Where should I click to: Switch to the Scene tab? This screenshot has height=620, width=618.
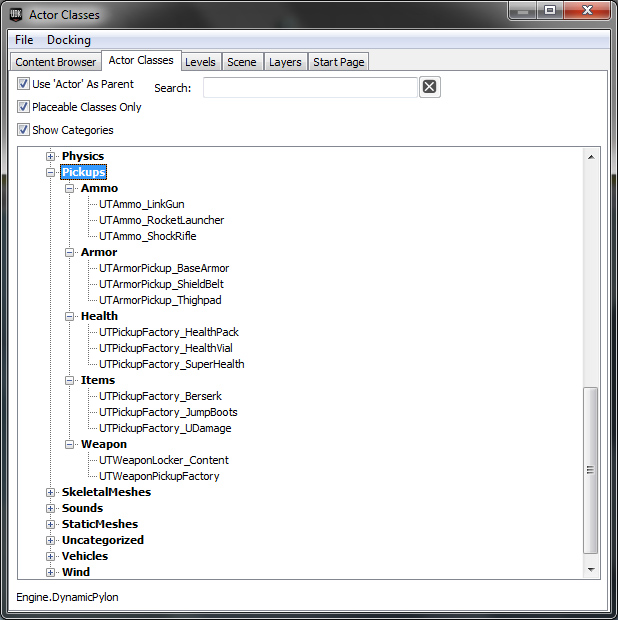pyautogui.click(x=242, y=62)
